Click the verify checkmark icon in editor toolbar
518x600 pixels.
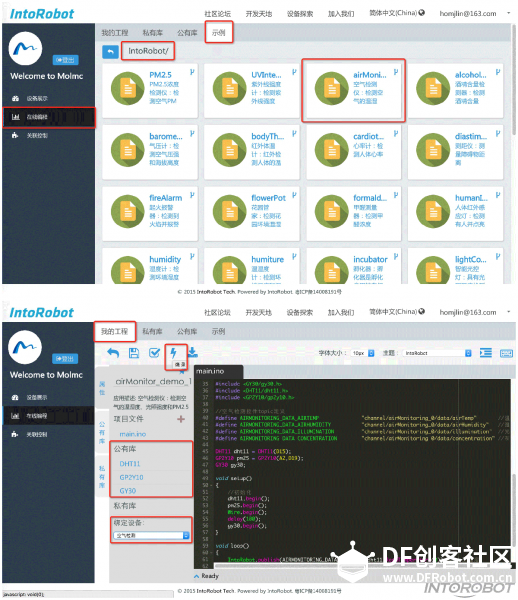tap(155, 353)
